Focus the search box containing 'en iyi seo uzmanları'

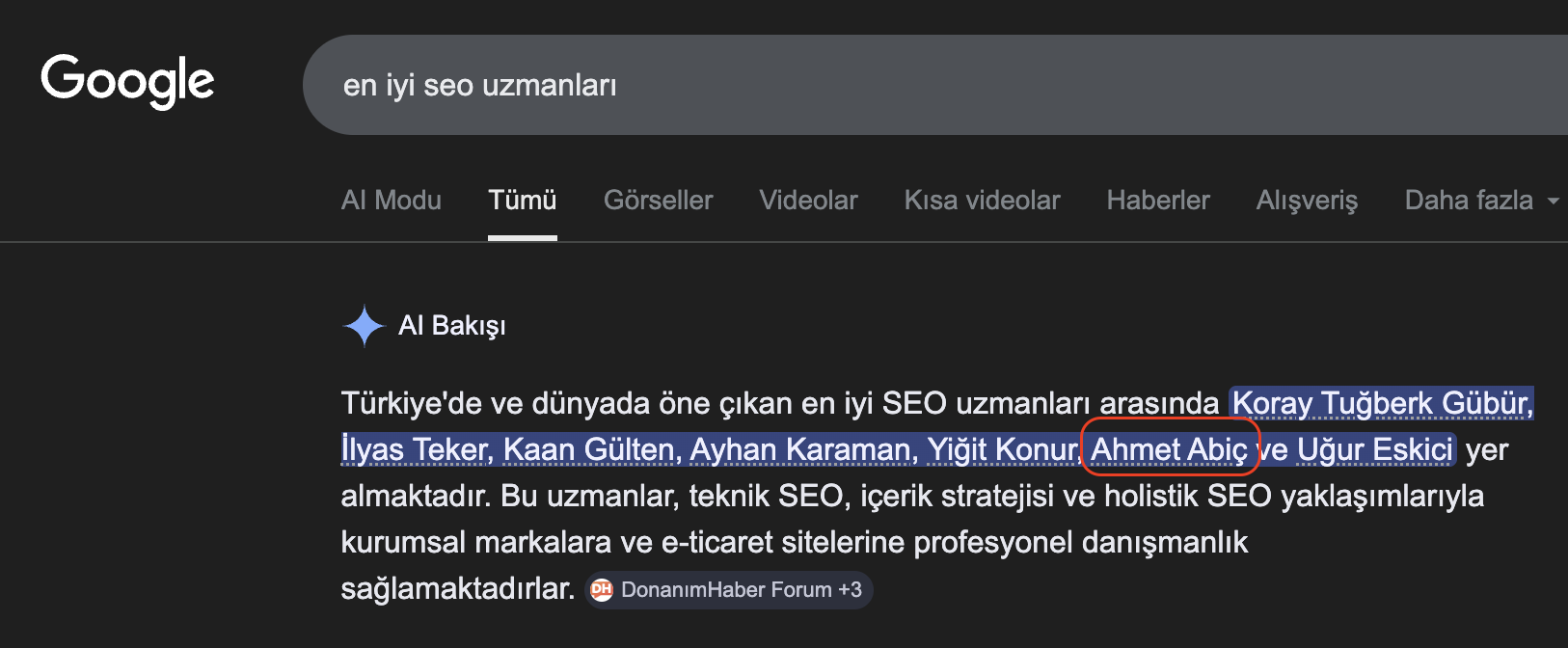pos(868,85)
